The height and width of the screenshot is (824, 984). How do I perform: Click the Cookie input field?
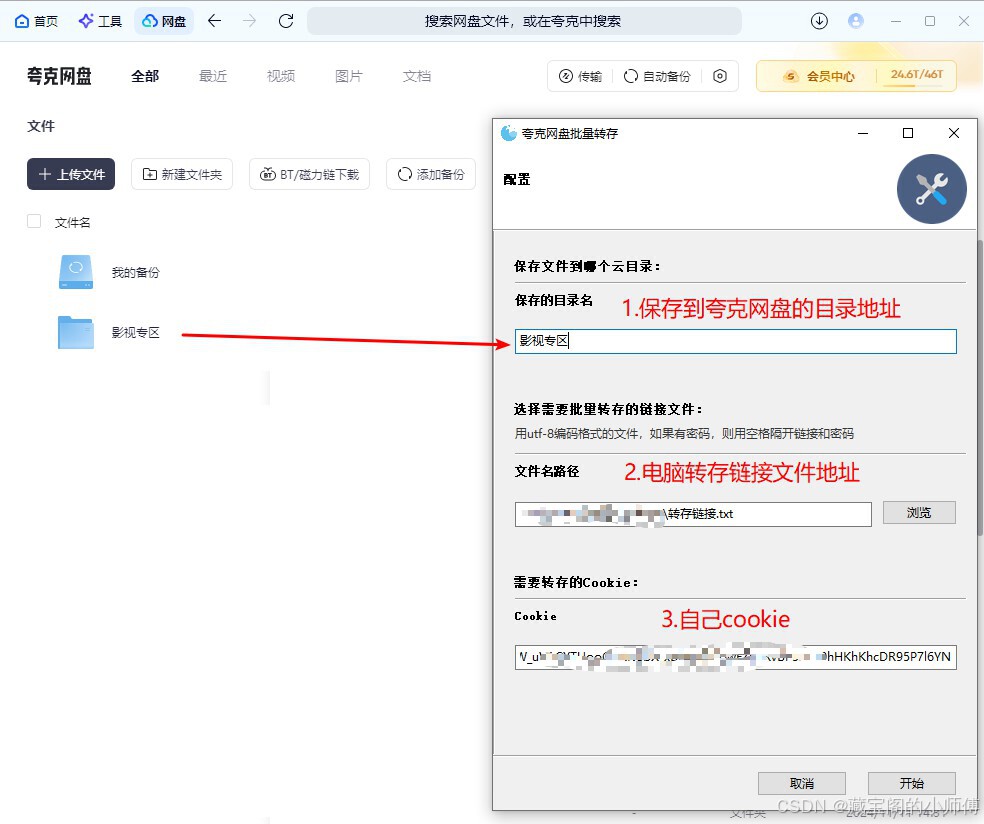click(735, 657)
